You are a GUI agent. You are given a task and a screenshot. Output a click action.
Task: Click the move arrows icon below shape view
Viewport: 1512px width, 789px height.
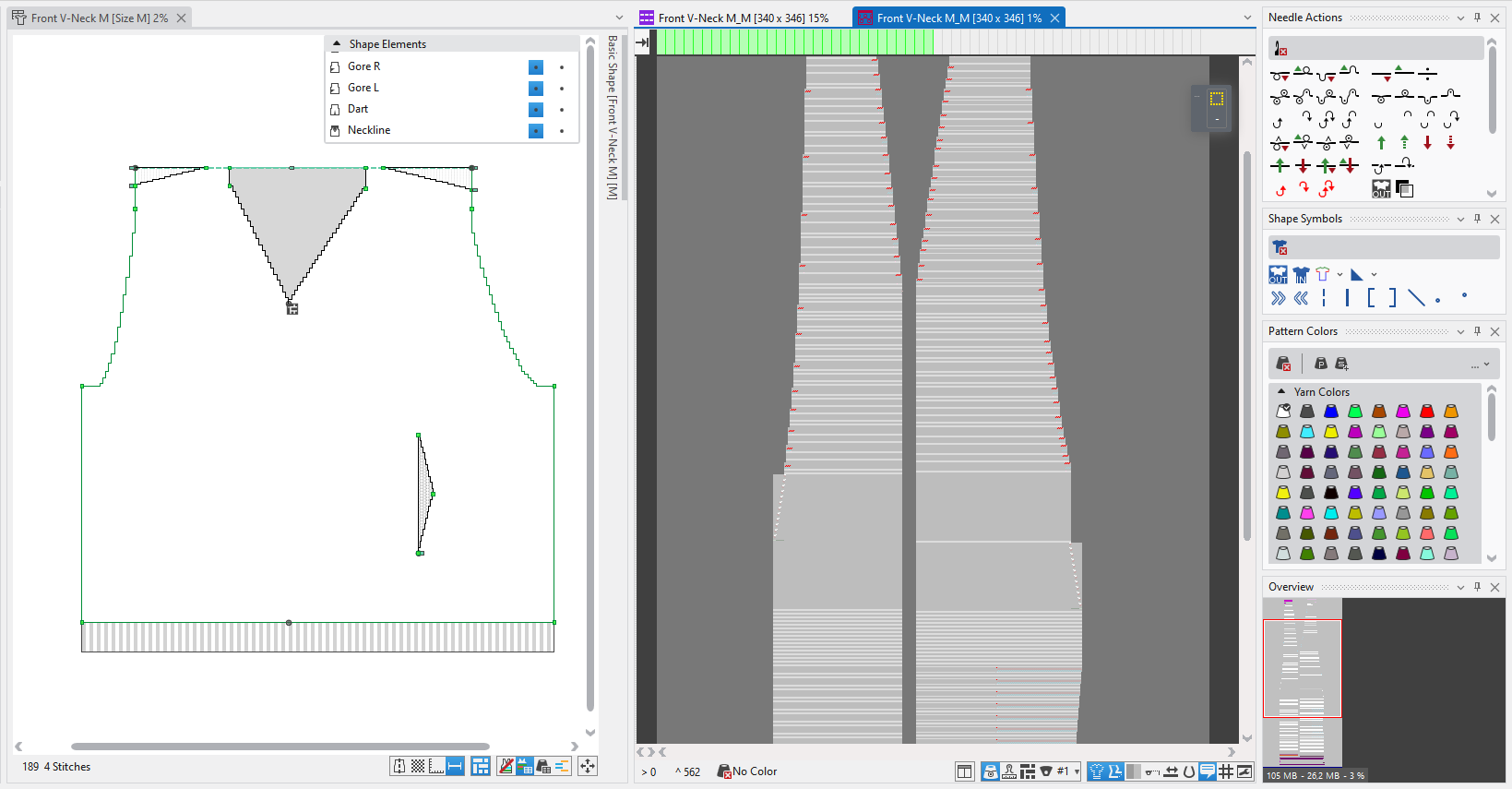tap(588, 766)
